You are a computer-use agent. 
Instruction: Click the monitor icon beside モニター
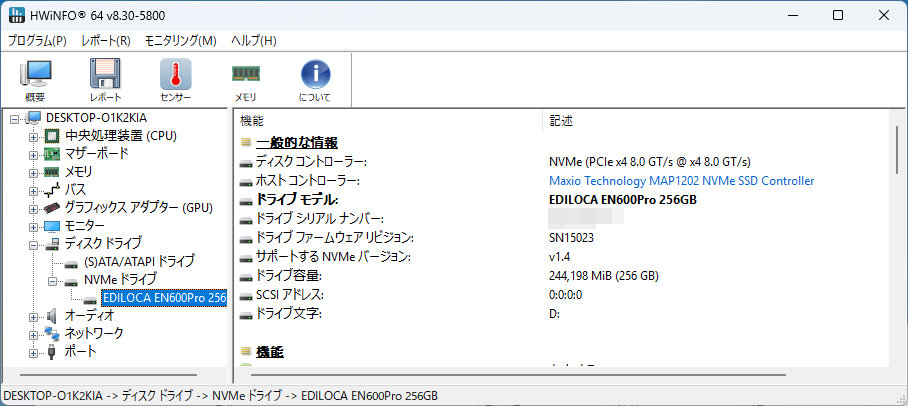pos(52,226)
